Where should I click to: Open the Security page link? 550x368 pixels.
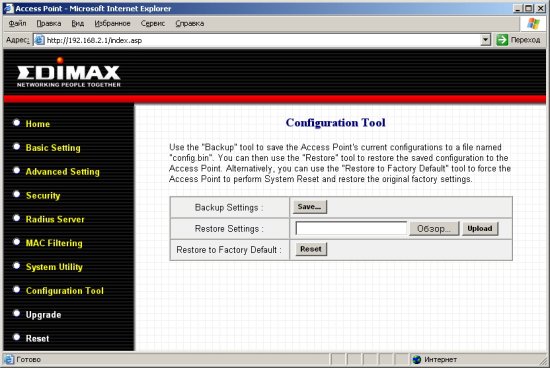click(x=43, y=195)
